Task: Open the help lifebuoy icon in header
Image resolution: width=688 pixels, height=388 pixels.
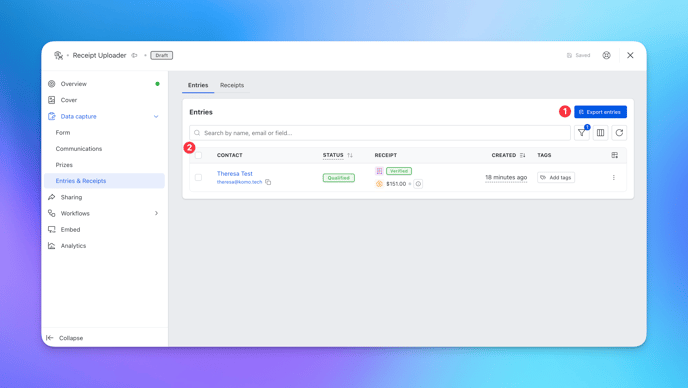Action: pyautogui.click(x=606, y=55)
